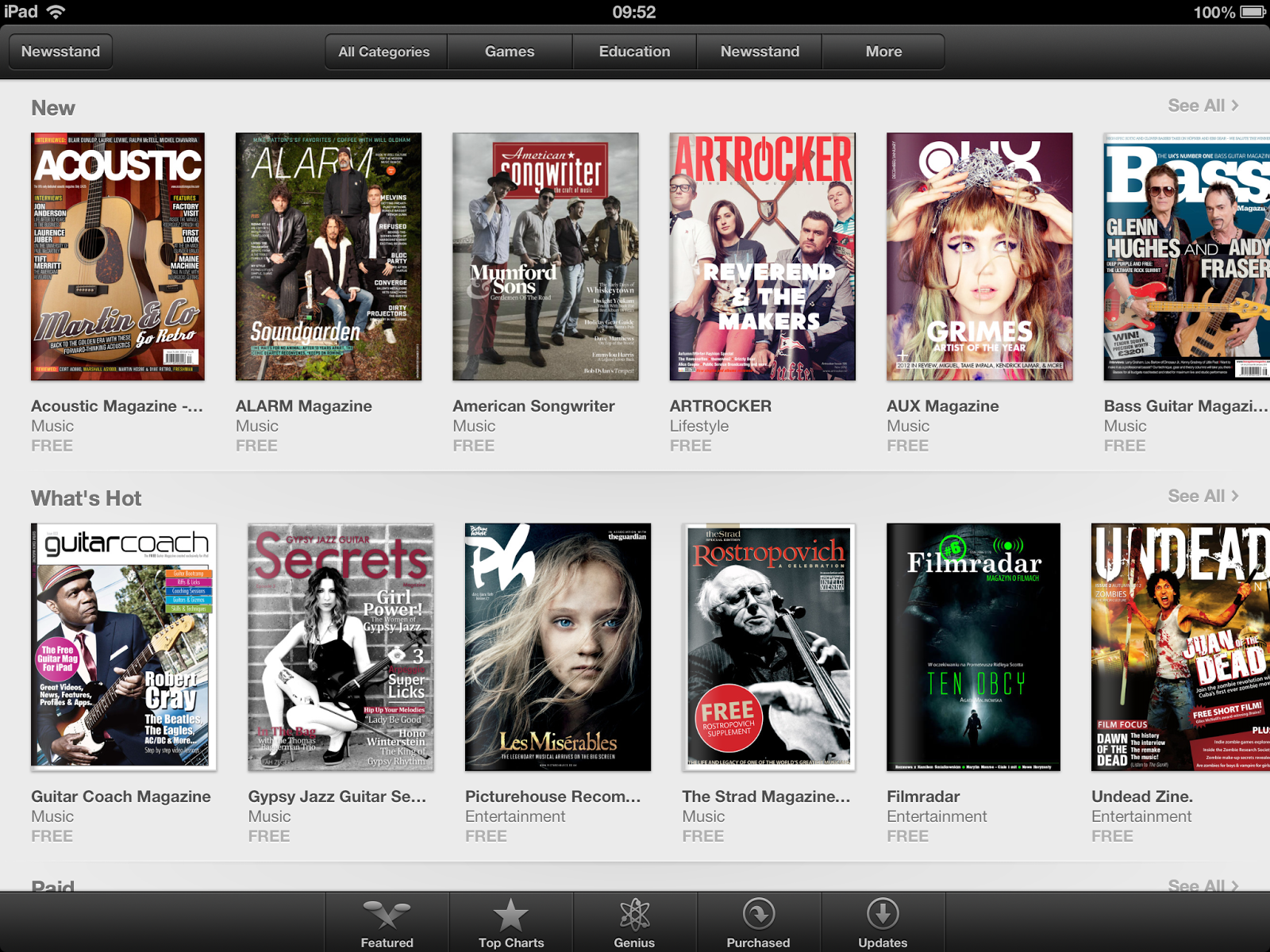Click the 'American Songwriter' title

click(x=534, y=406)
